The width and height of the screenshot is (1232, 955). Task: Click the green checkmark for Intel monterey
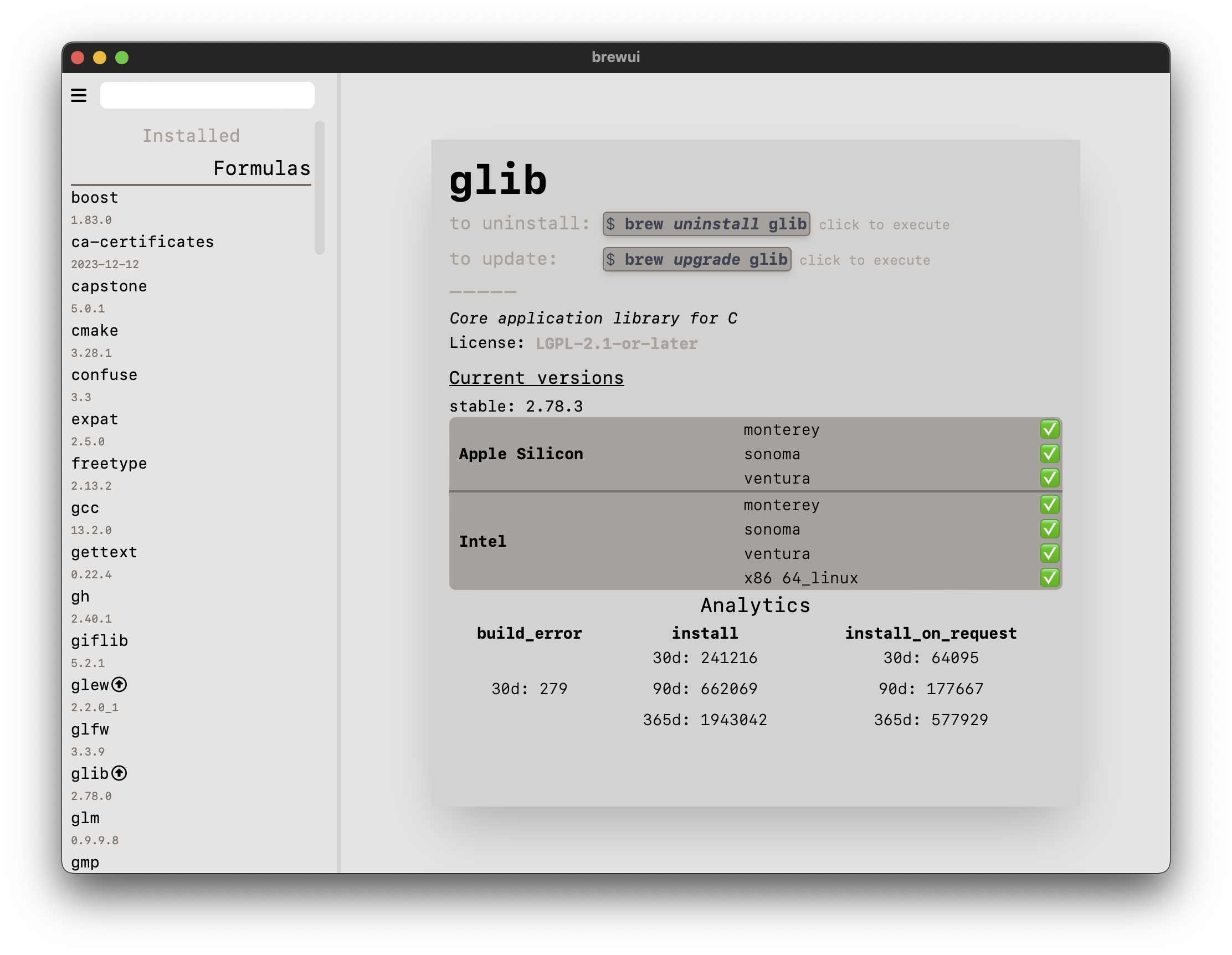click(1049, 504)
